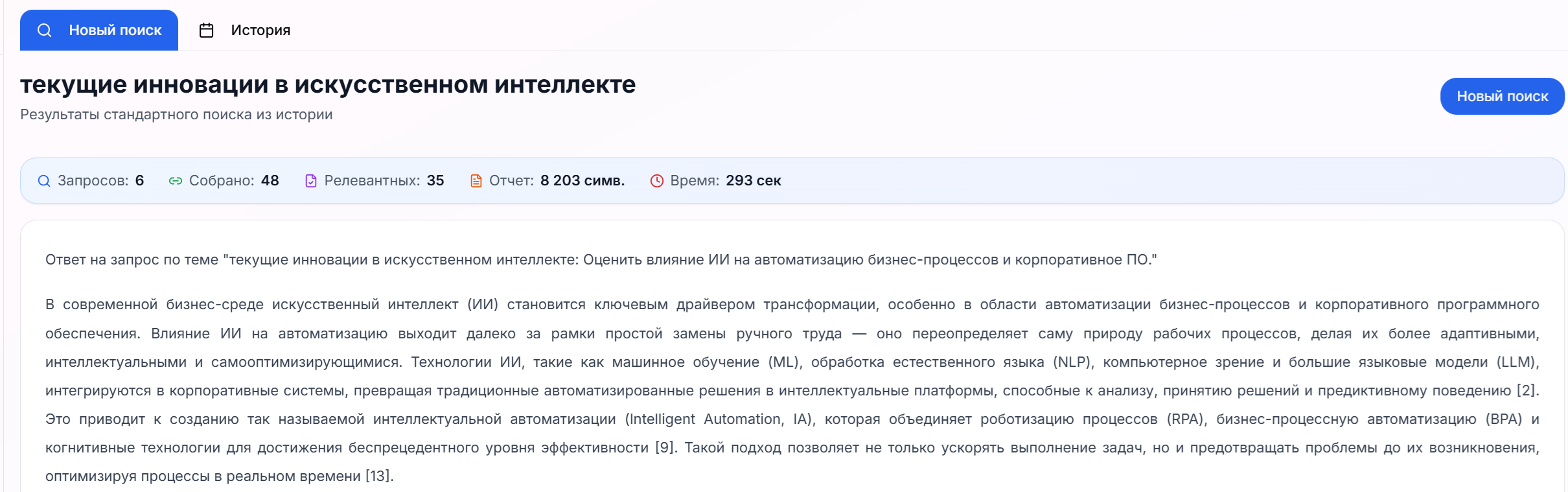1568x492 pixels.
Task: Open the История tab label
Action: click(x=260, y=30)
